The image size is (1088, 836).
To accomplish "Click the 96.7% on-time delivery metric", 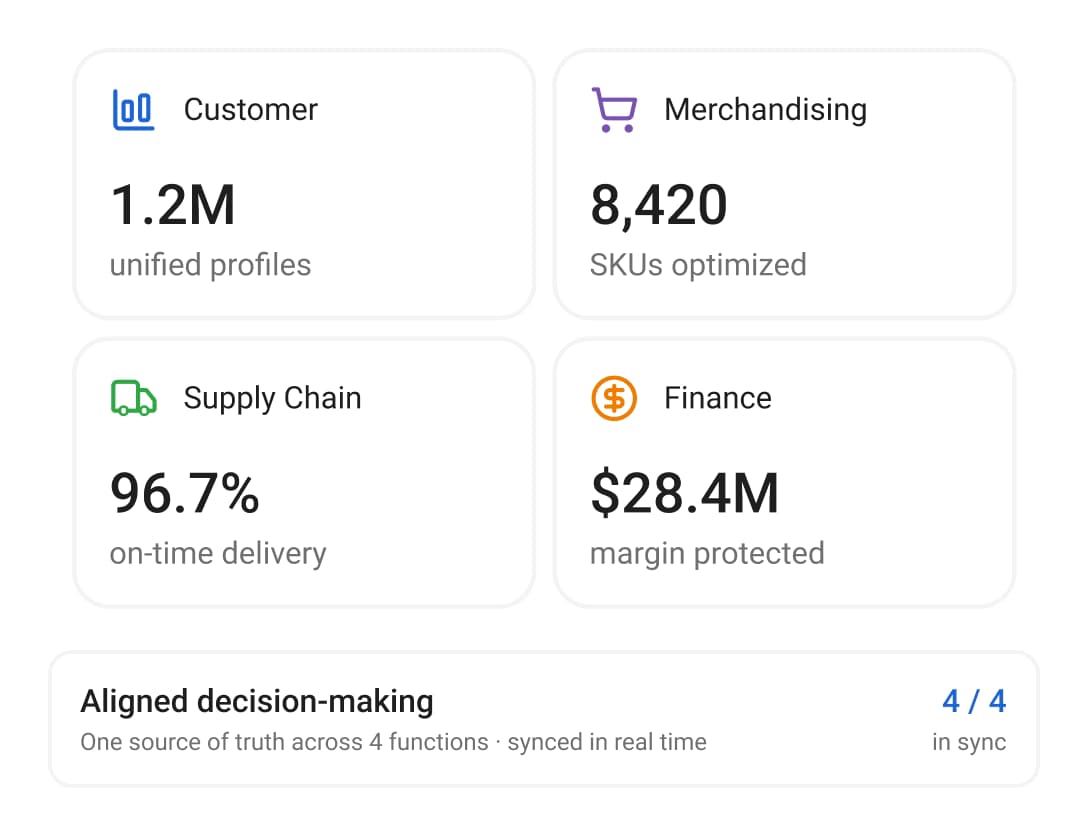I will (x=185, y=493).
